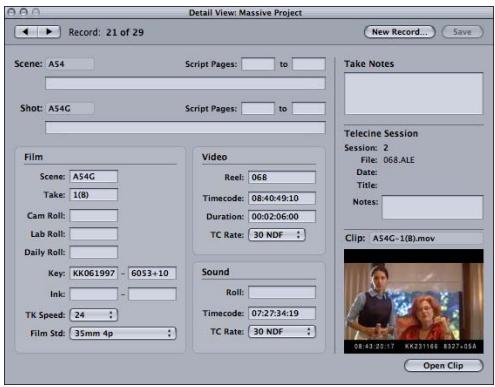The height and width of the screenshot is (387, 495).
Task: Go to the next record arrow
Action: click(x=49, y=32)
